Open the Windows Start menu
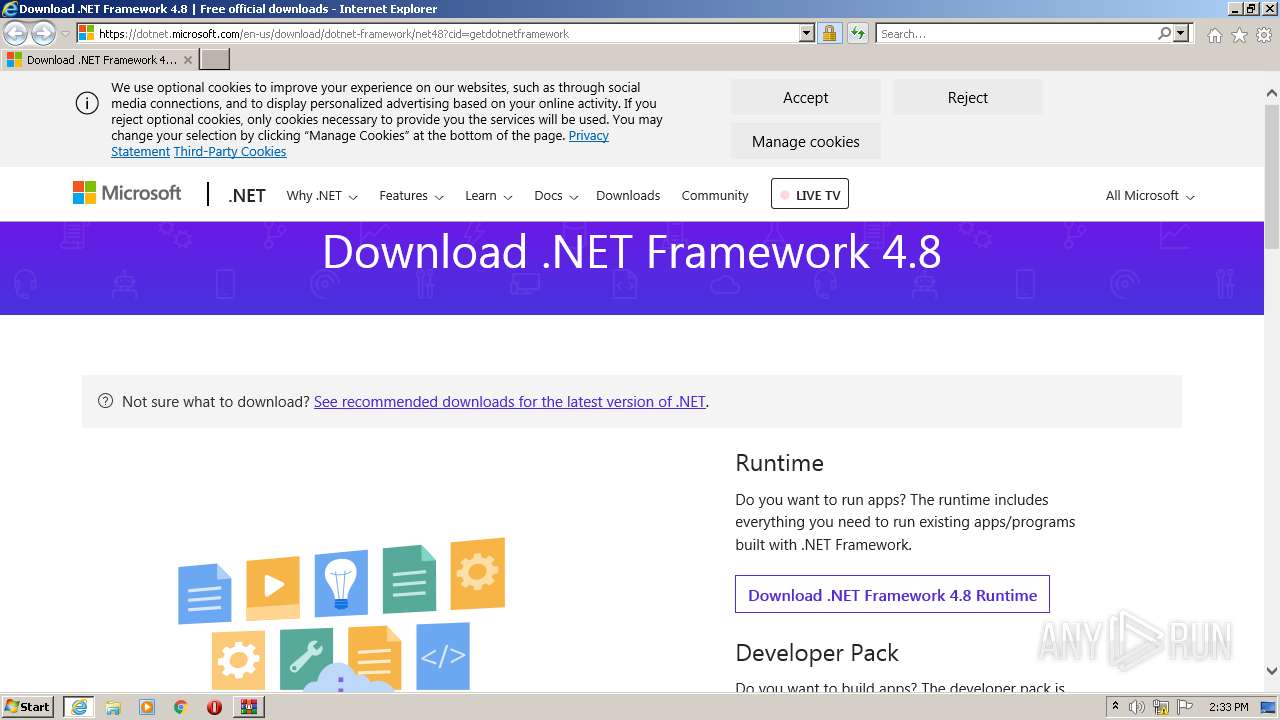 coord(28,707)
